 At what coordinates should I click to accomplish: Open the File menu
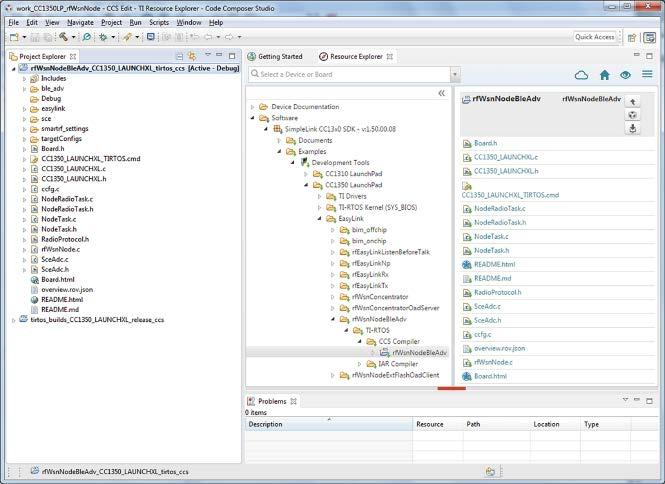coord(14,22)
